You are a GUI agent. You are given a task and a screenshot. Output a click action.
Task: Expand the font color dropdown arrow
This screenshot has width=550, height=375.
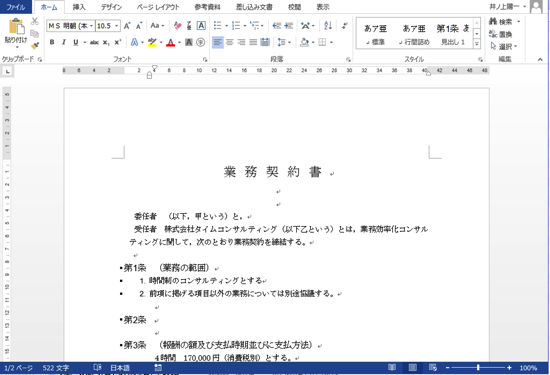[179, 42]
